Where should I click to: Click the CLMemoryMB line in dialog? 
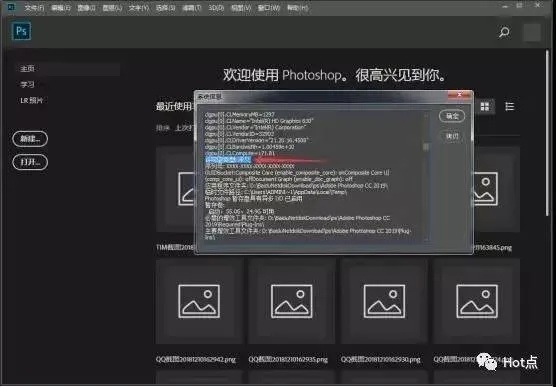(240, 115)
